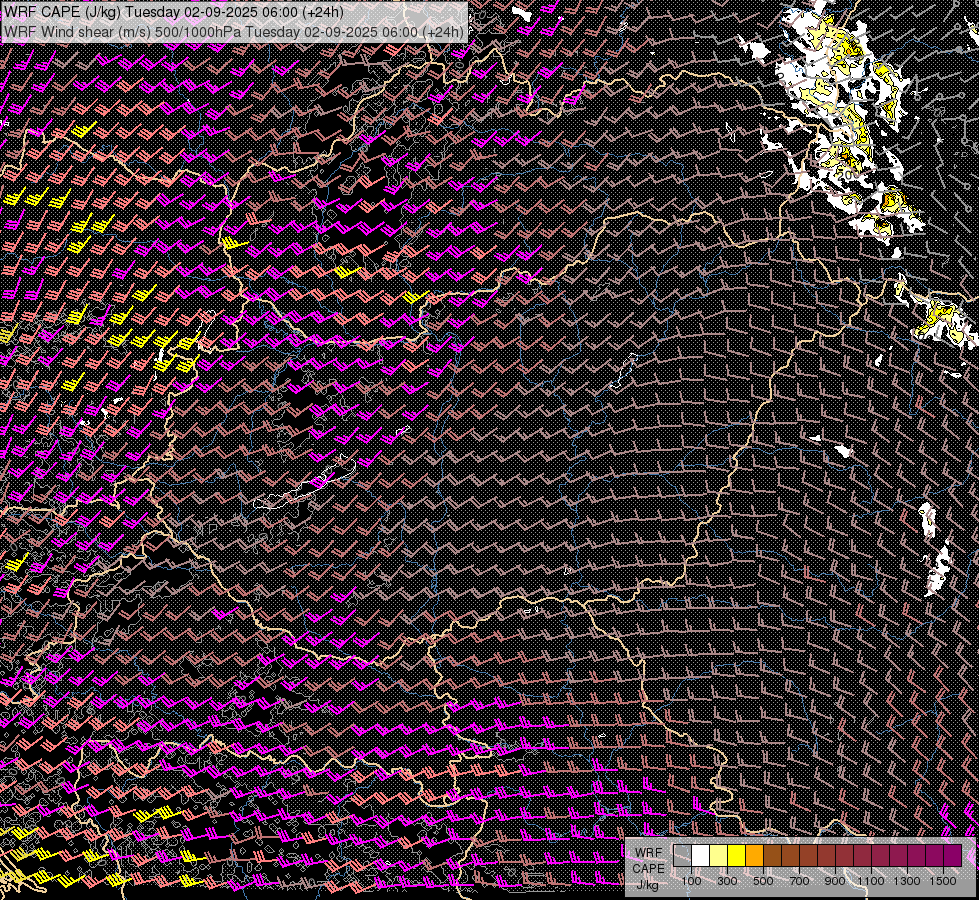Click the 1300 legend label

coord(907,881)
